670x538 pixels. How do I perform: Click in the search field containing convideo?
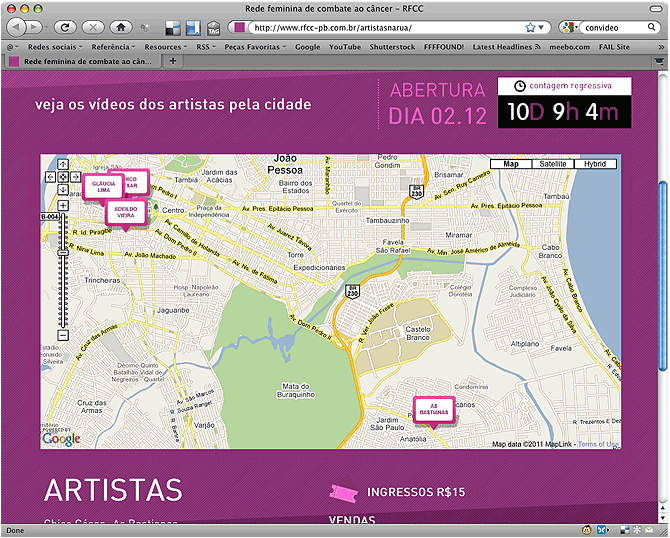coord(614,28)
